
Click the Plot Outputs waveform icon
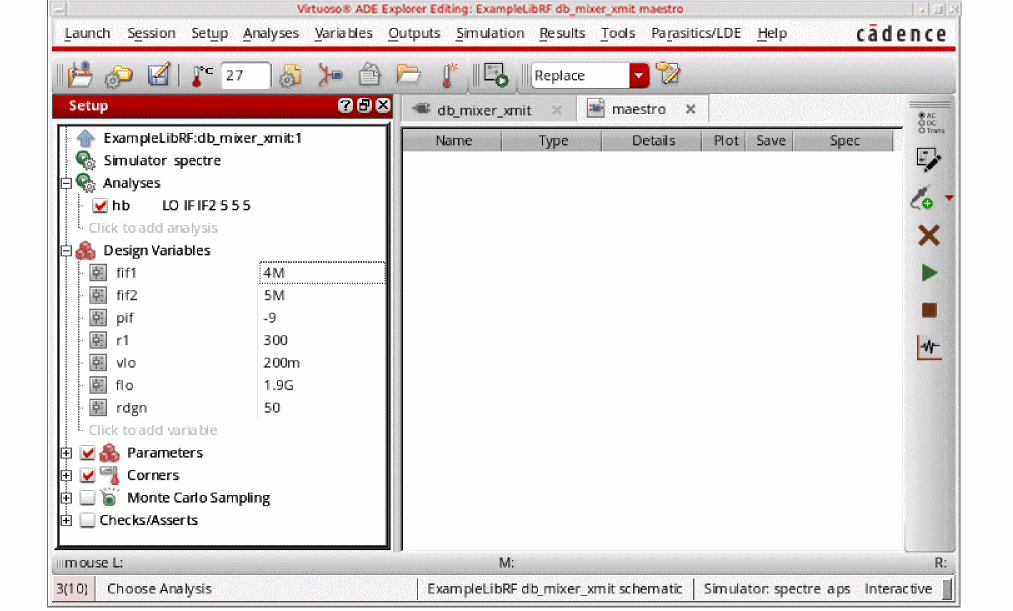(x=929, y=348)
